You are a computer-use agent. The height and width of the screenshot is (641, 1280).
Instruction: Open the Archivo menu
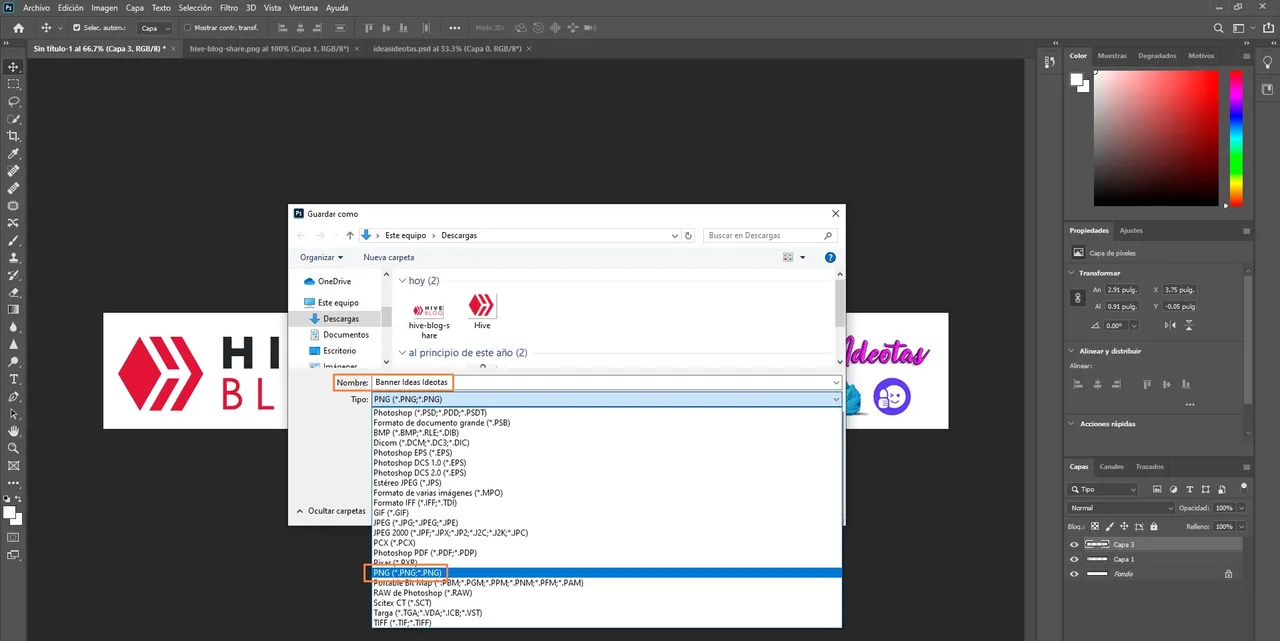click(x=36, y=8)
